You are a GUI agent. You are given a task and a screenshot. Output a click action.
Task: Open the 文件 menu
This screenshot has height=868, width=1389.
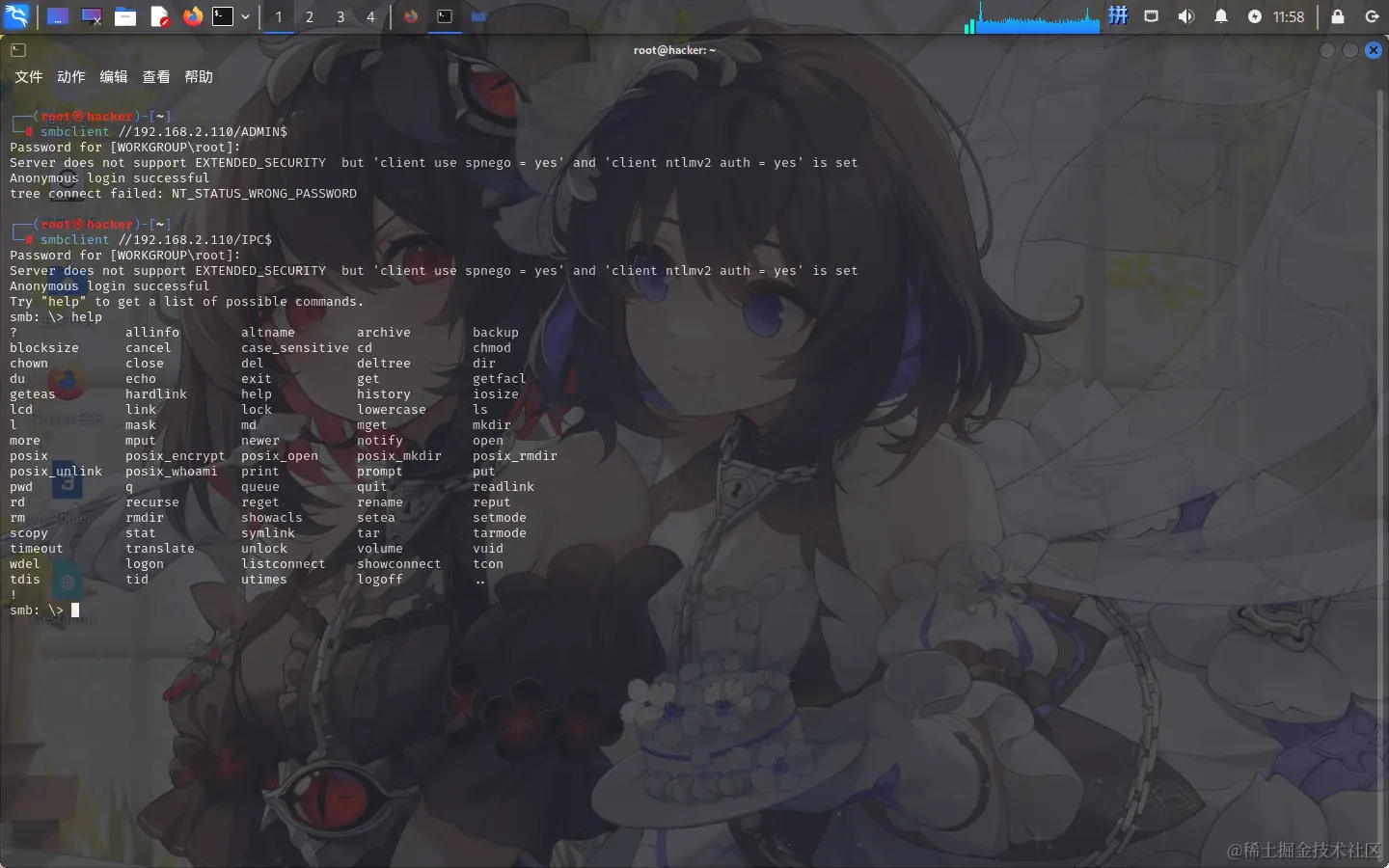pos(29,77)
